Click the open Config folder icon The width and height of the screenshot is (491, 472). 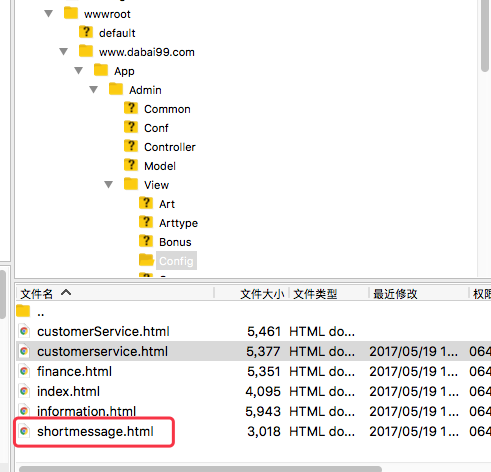pos(146,260)
